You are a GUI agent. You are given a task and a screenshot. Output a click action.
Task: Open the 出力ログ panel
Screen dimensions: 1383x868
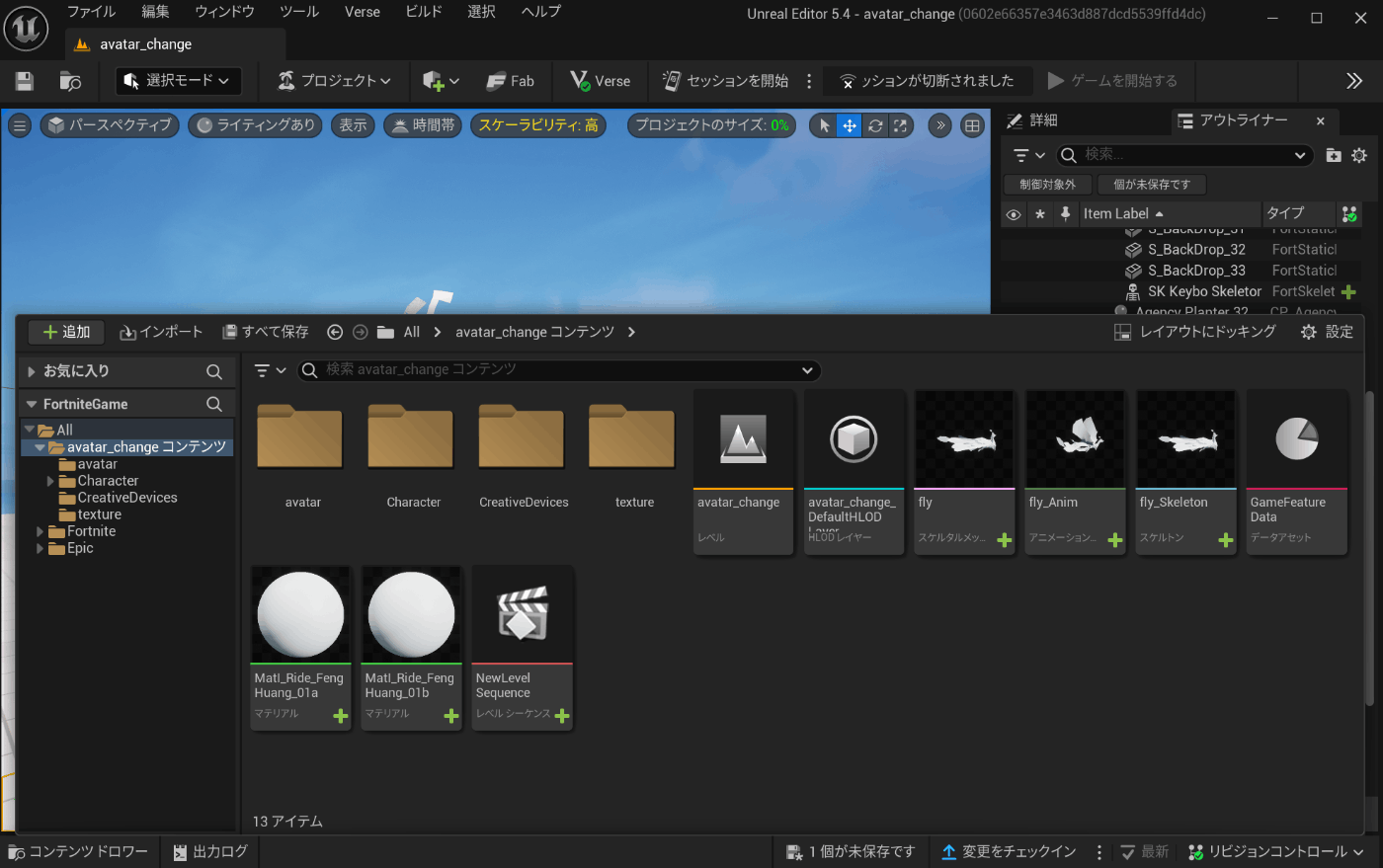coord(210,851)
